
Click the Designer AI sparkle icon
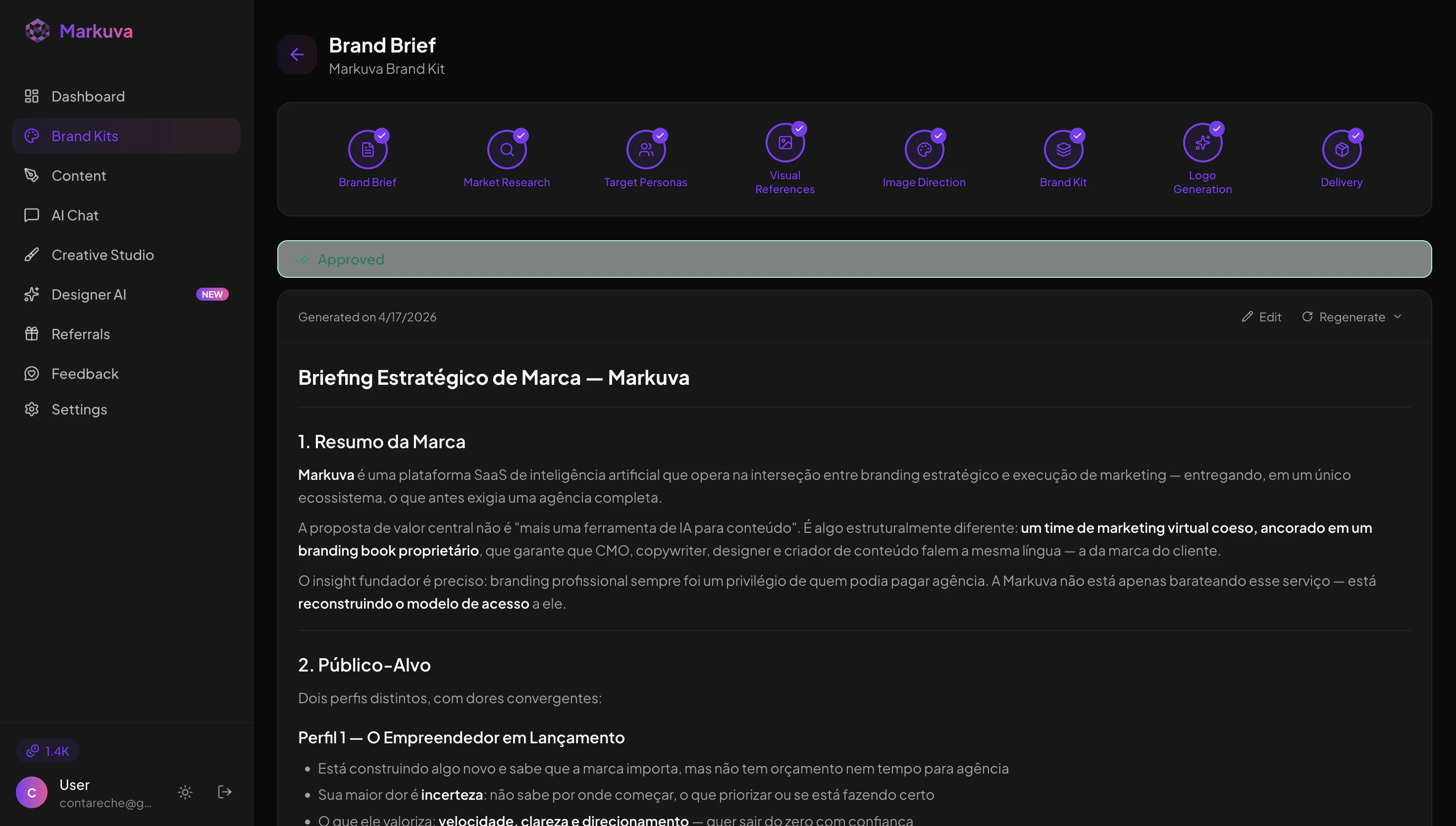tap(32, 295)
